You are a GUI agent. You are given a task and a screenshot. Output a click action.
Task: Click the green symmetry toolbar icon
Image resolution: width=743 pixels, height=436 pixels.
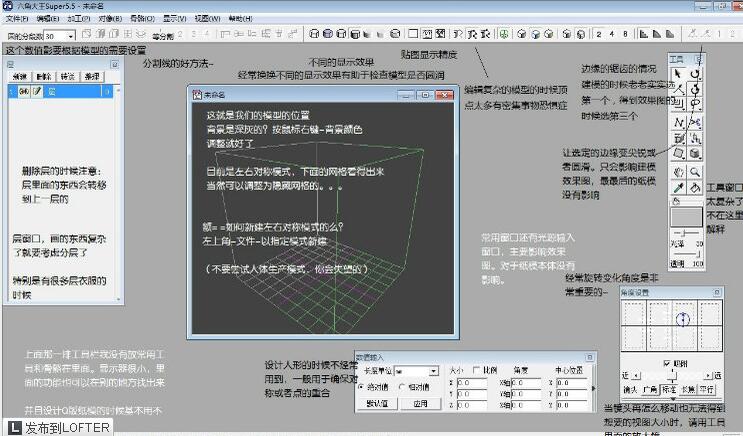tap(504, 34)
